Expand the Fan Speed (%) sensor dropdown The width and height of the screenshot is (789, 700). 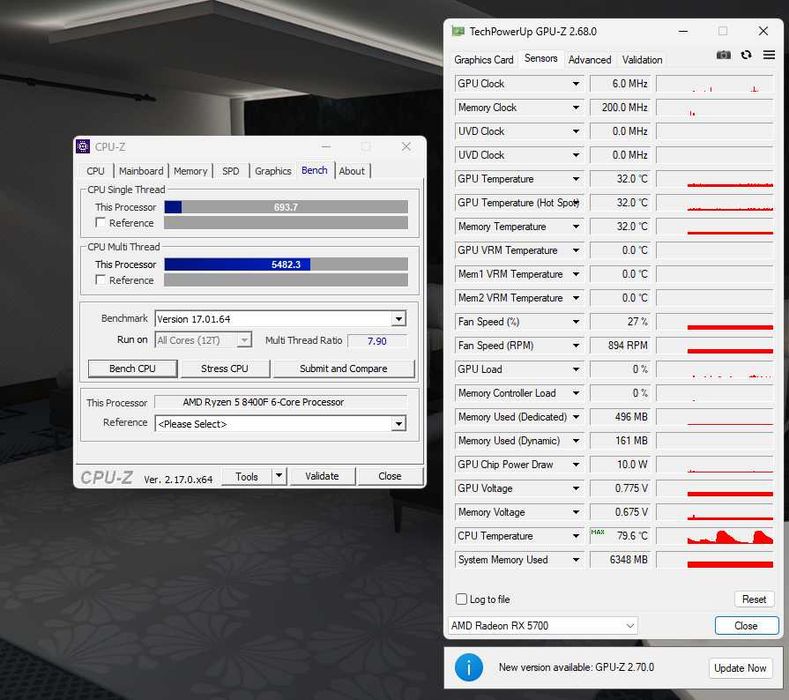[x=576, y=322]
